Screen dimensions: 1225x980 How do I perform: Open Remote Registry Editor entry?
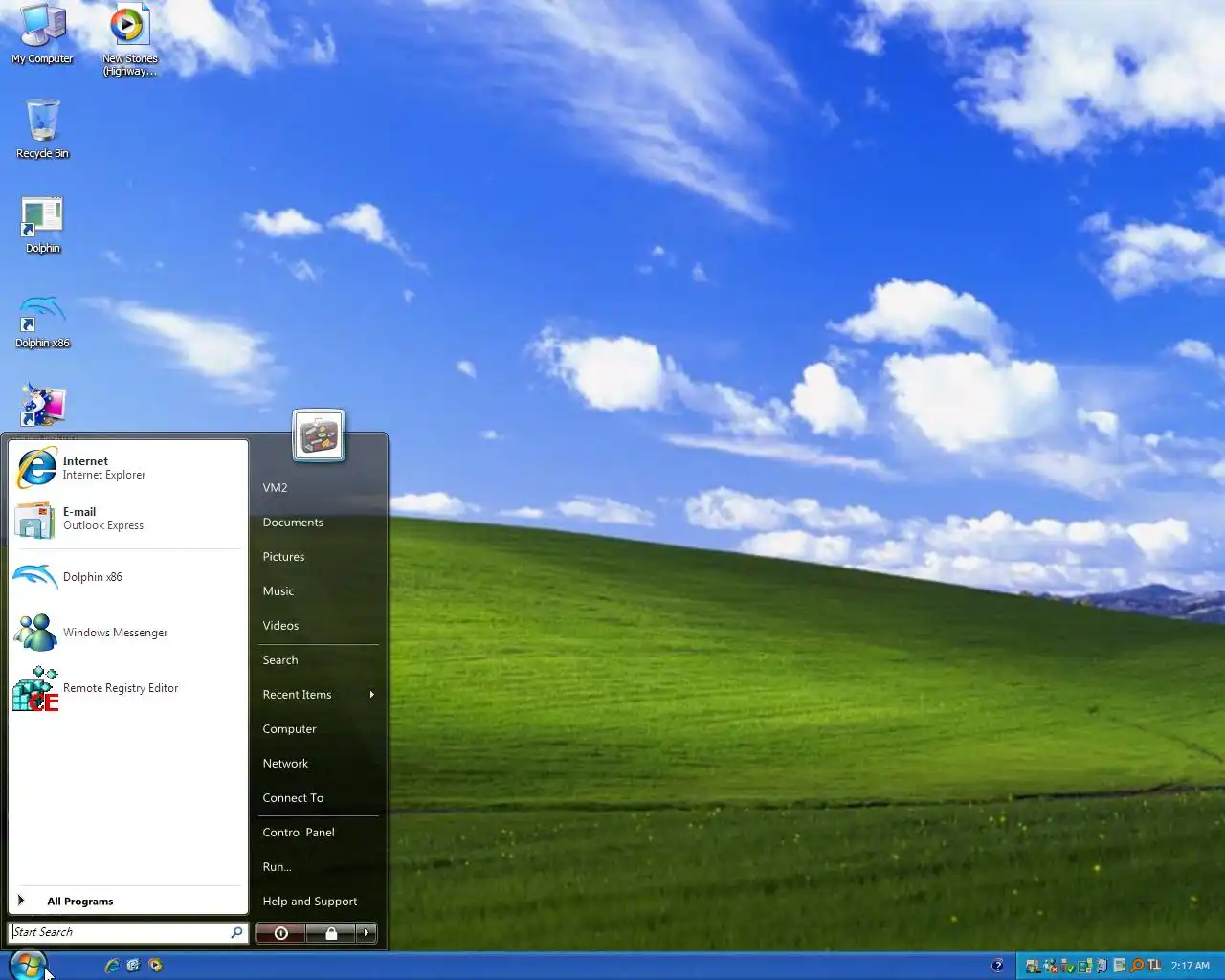[x=128, y=688]
